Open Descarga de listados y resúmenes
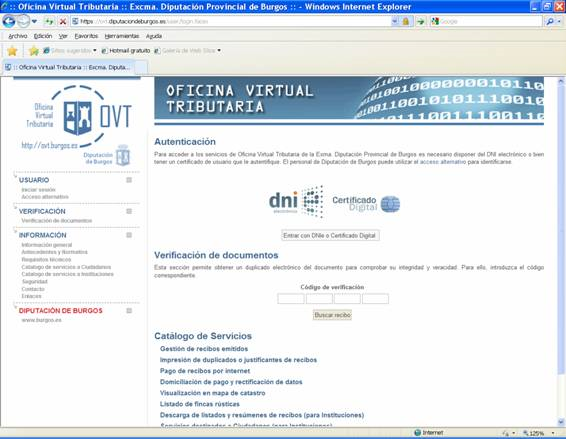This screenshot has height=439, width=566. click(x=262, y=415)
